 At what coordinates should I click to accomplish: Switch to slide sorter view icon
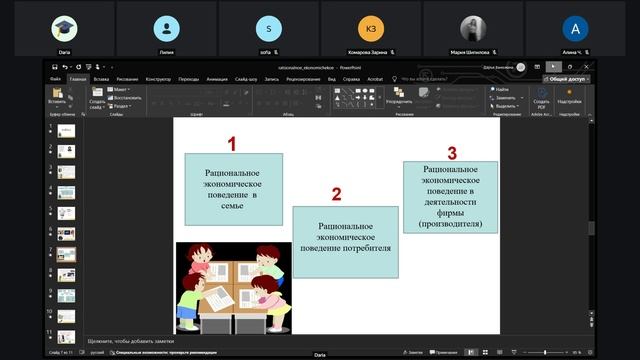pos(485,352)
